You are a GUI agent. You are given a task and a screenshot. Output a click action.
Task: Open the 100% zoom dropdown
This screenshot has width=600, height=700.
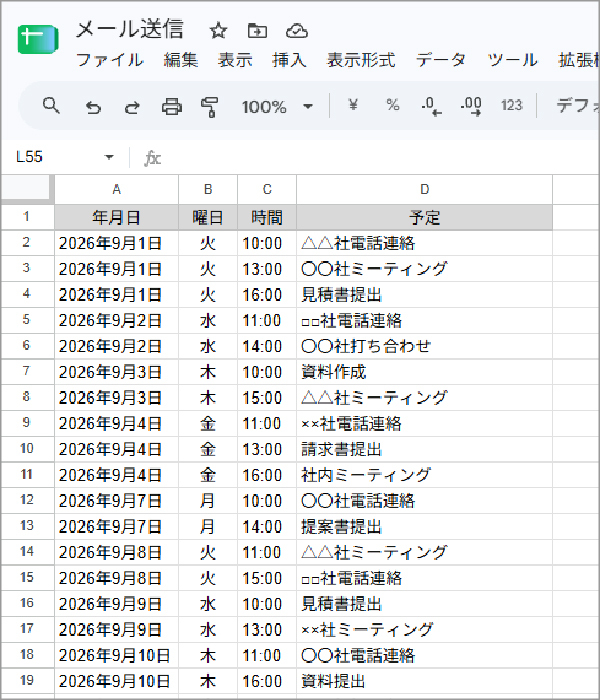point(277,107)
